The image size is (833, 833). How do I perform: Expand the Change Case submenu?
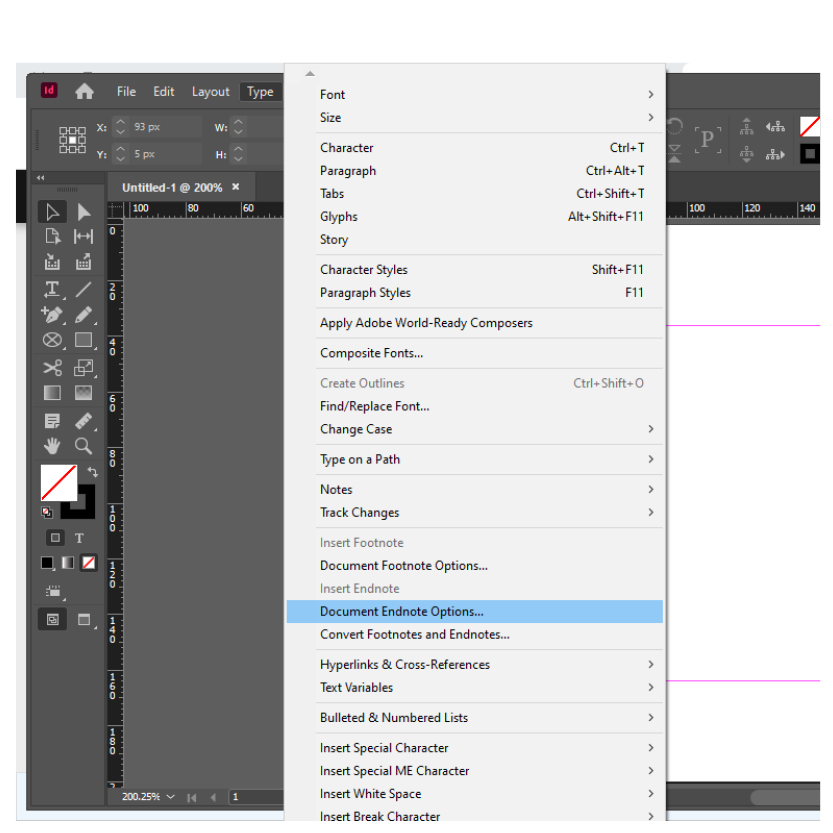474,429
